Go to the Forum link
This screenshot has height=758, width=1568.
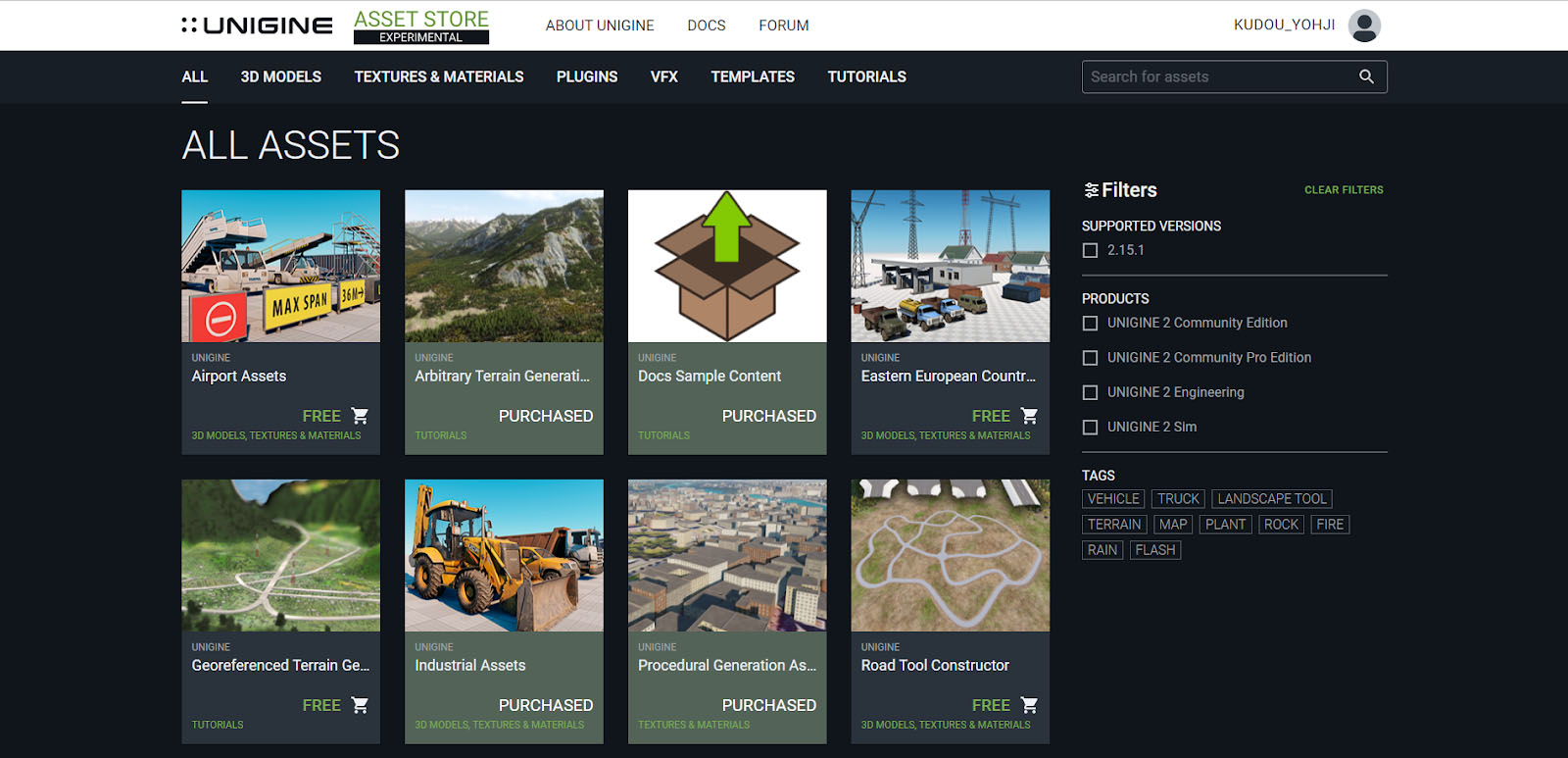point(783,25)
